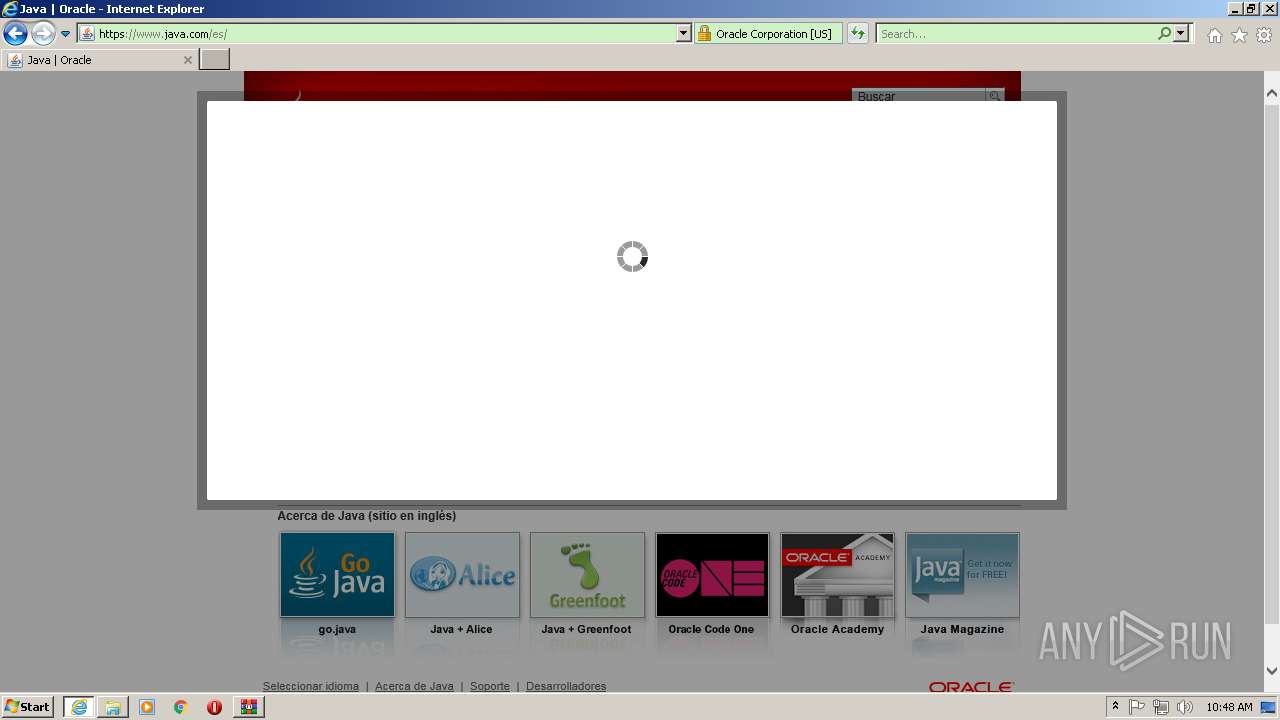Click the Oracle Academy caption link
Viewport: 1280px width, 720px height.
click(837, 629)
